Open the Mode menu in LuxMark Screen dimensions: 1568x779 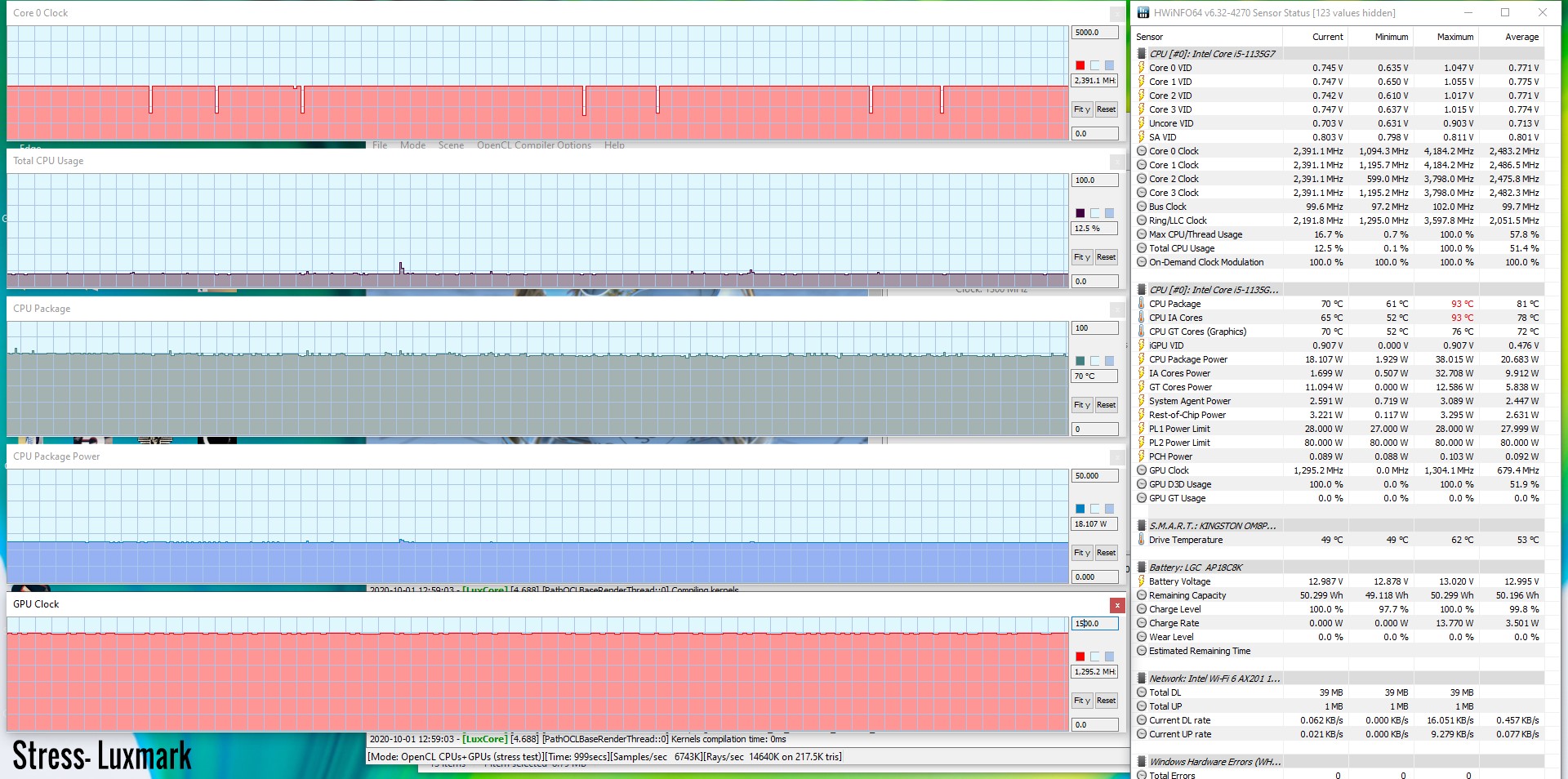412,145
